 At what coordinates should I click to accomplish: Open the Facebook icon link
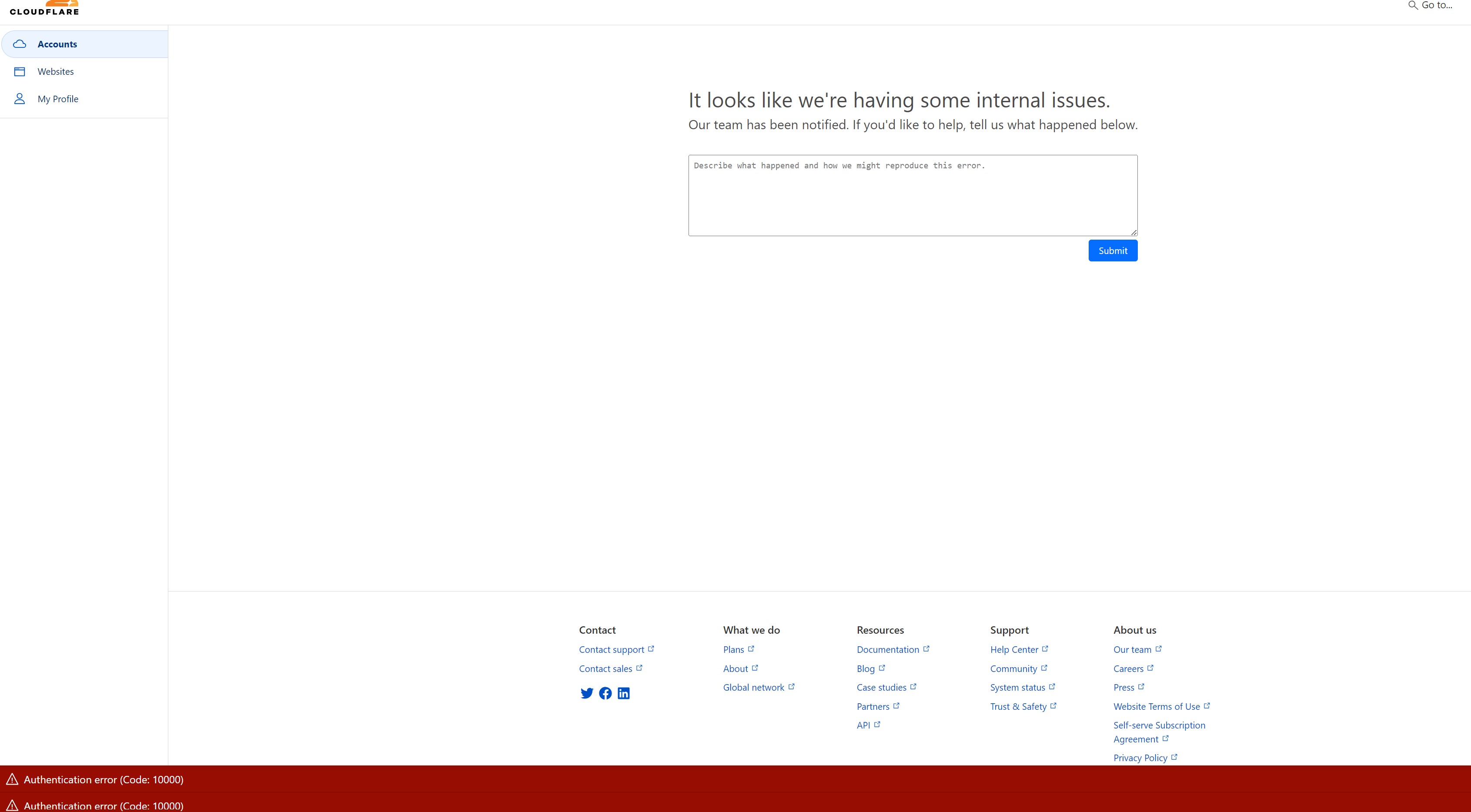click(x=605, y=693)
